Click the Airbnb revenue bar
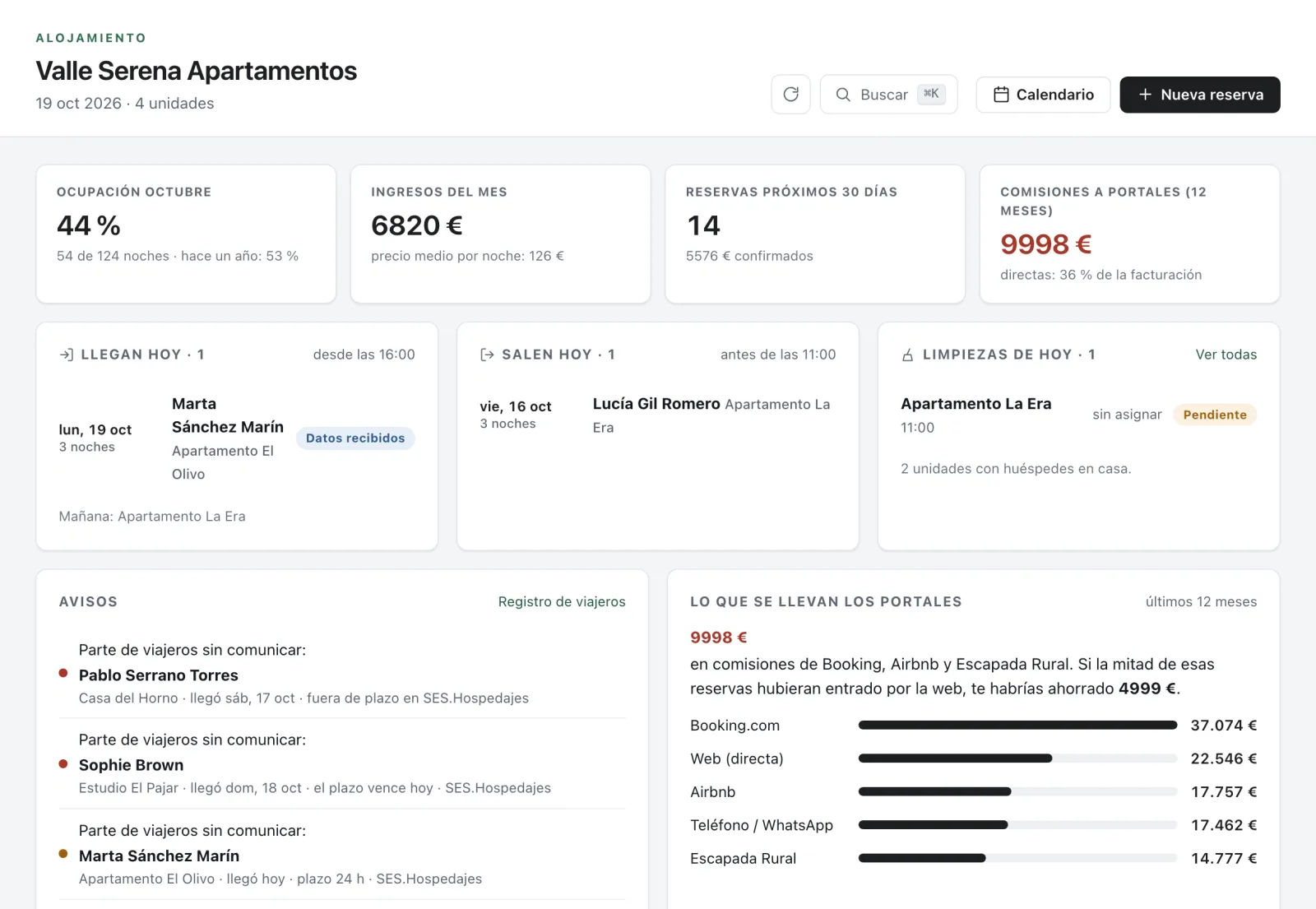The height and width of the screenshot is (909, 1316). pos(1017,791)
